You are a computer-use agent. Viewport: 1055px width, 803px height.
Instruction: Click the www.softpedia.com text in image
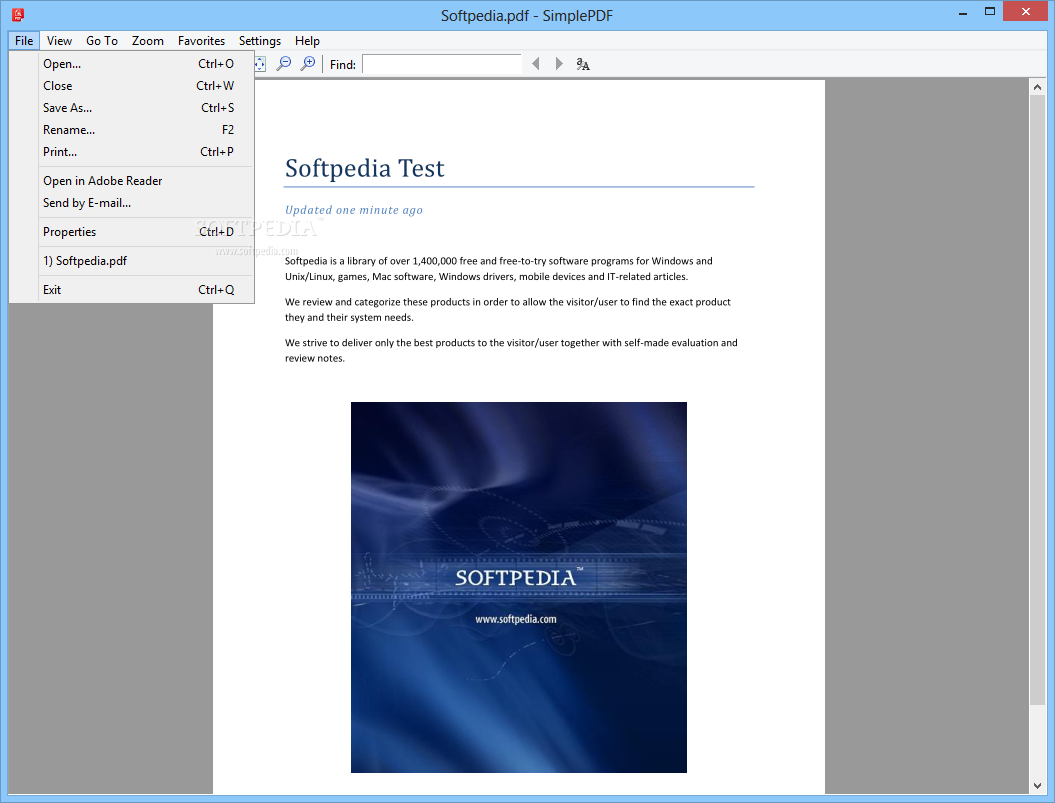(x=516, y=619)
